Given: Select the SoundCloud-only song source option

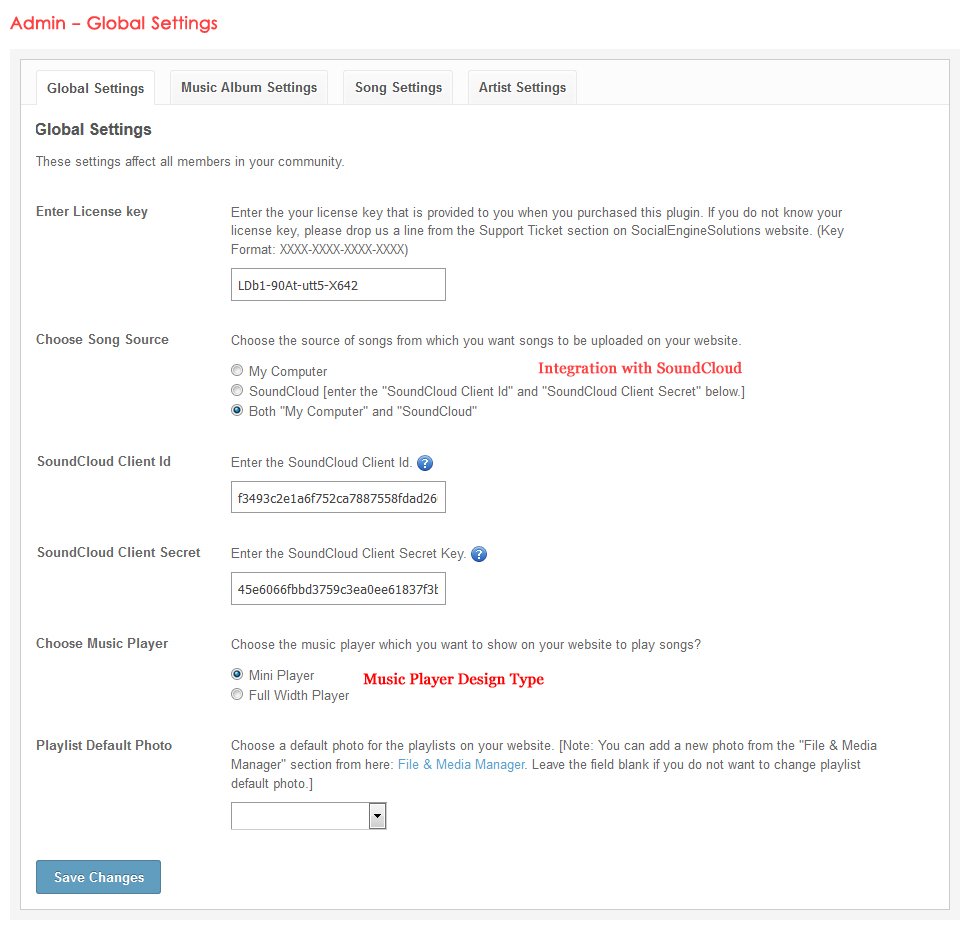Looking at the screenshot, I should [237, 391].
